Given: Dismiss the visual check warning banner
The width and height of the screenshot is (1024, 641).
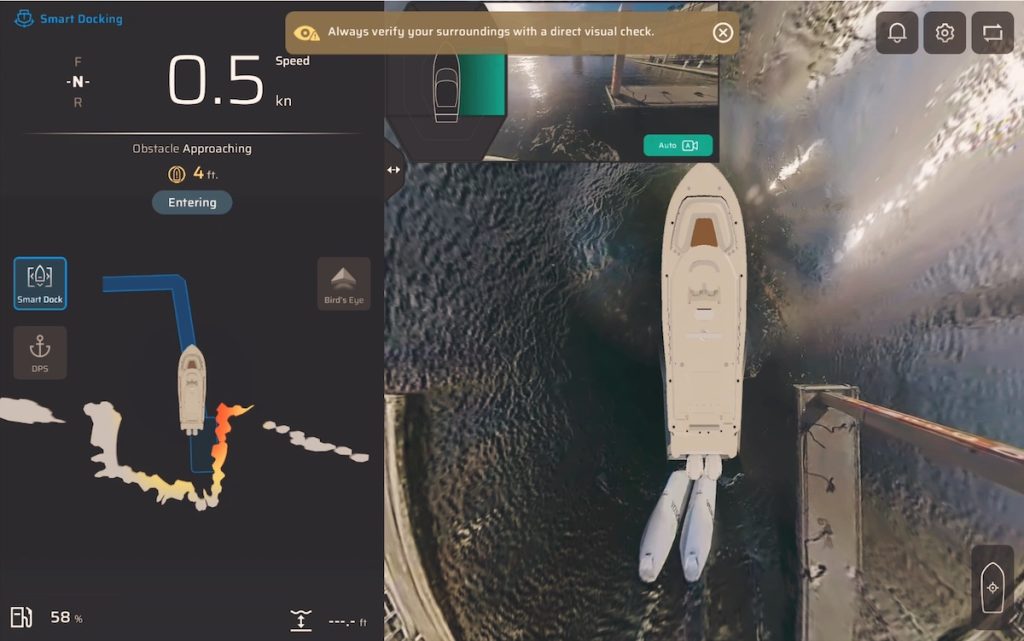Looking at the screenshot, I should point(722,32).
